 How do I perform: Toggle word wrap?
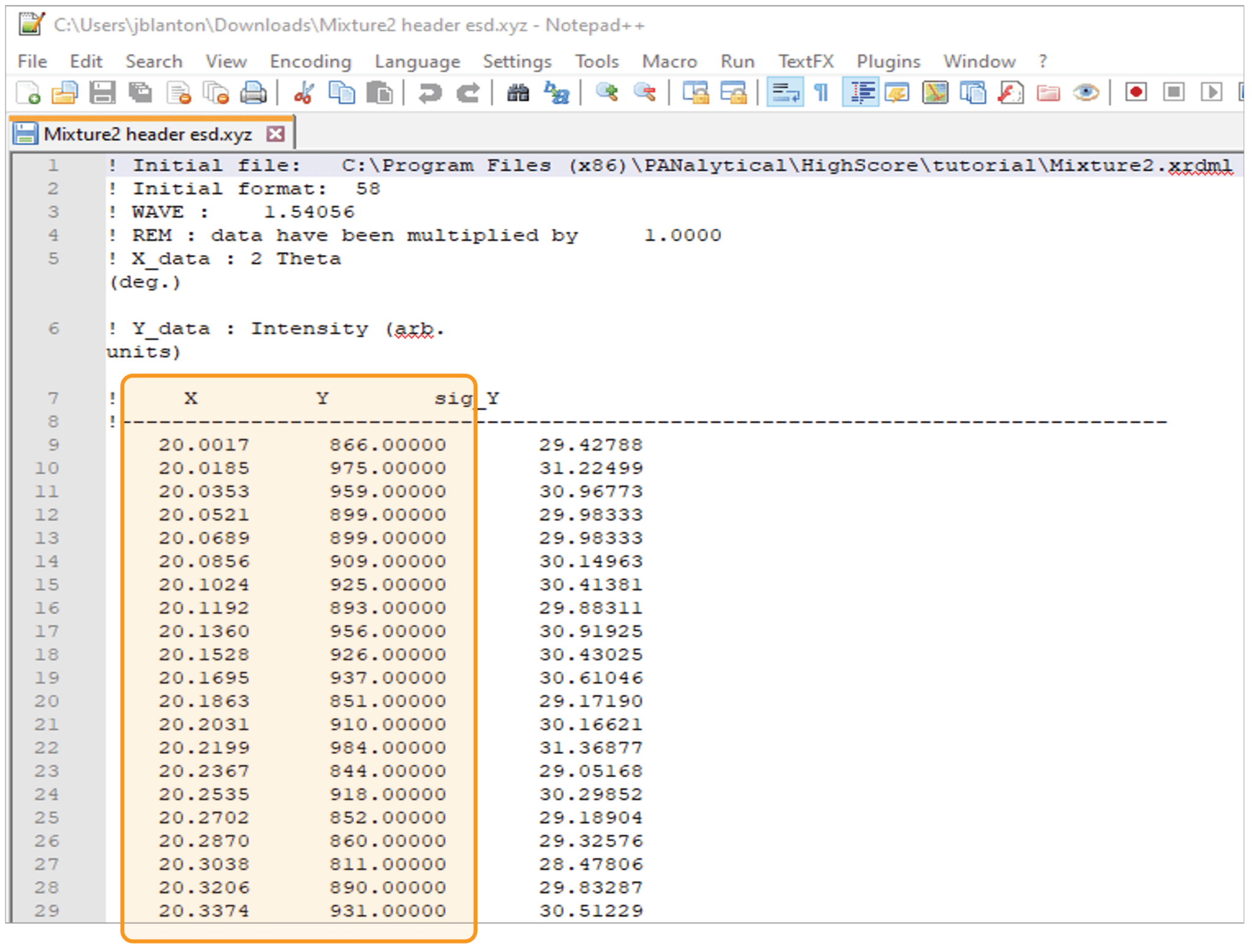pyautogui.click(x=786, y=93)
